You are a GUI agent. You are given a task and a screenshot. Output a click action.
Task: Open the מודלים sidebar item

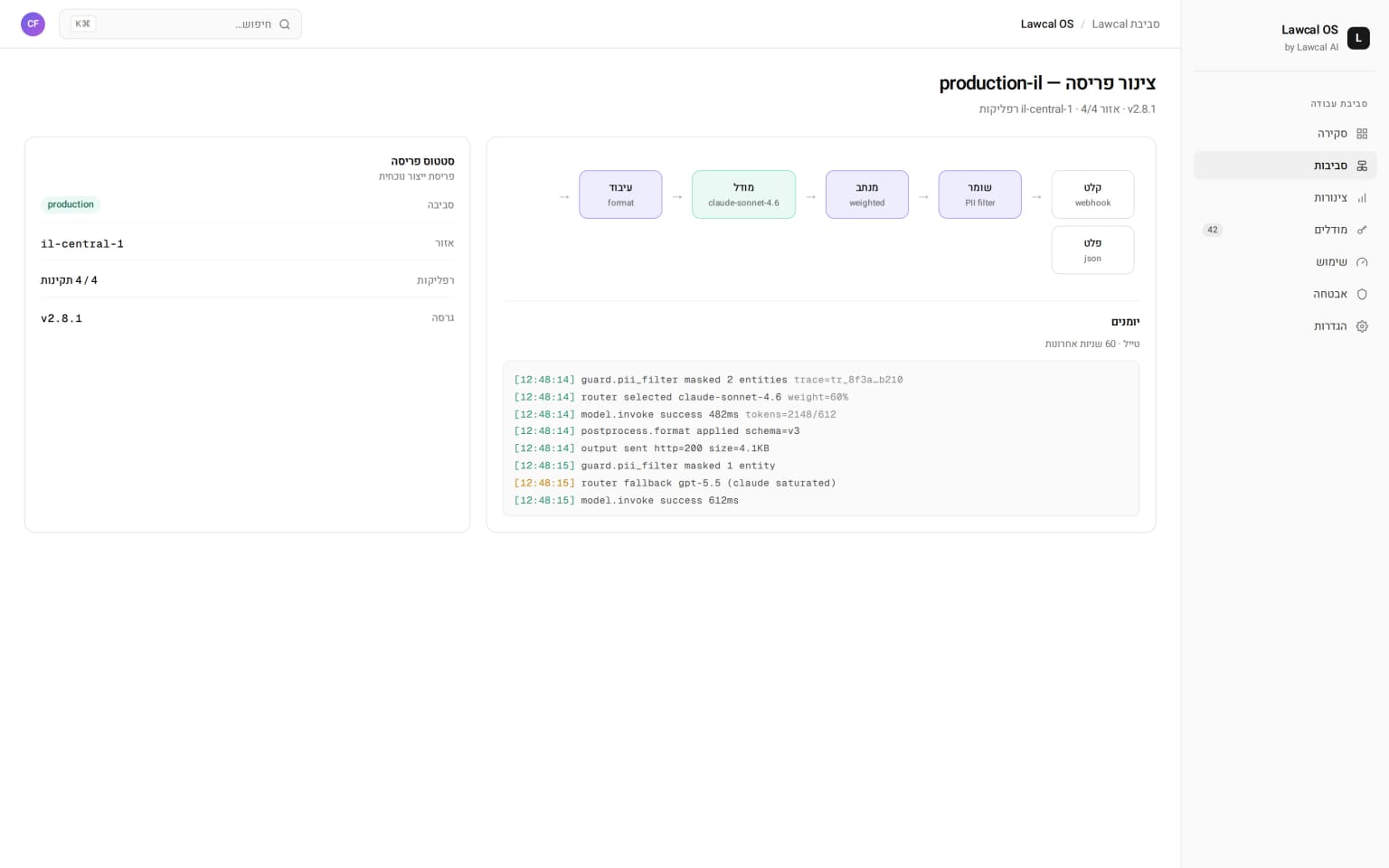(x=1285, y=230)
